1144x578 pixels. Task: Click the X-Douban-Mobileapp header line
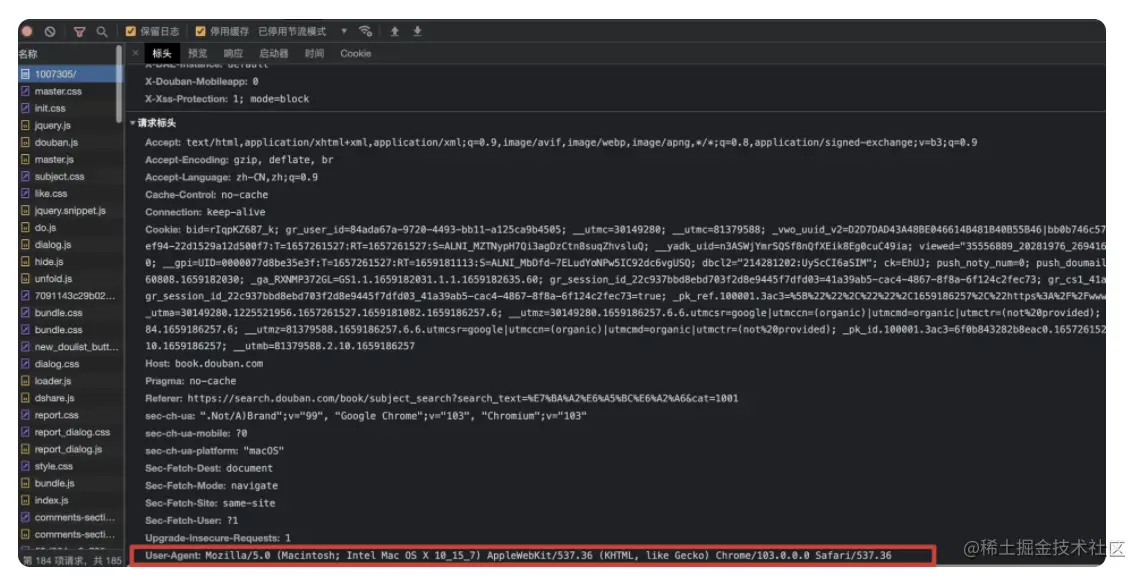[x=201, y=81]
